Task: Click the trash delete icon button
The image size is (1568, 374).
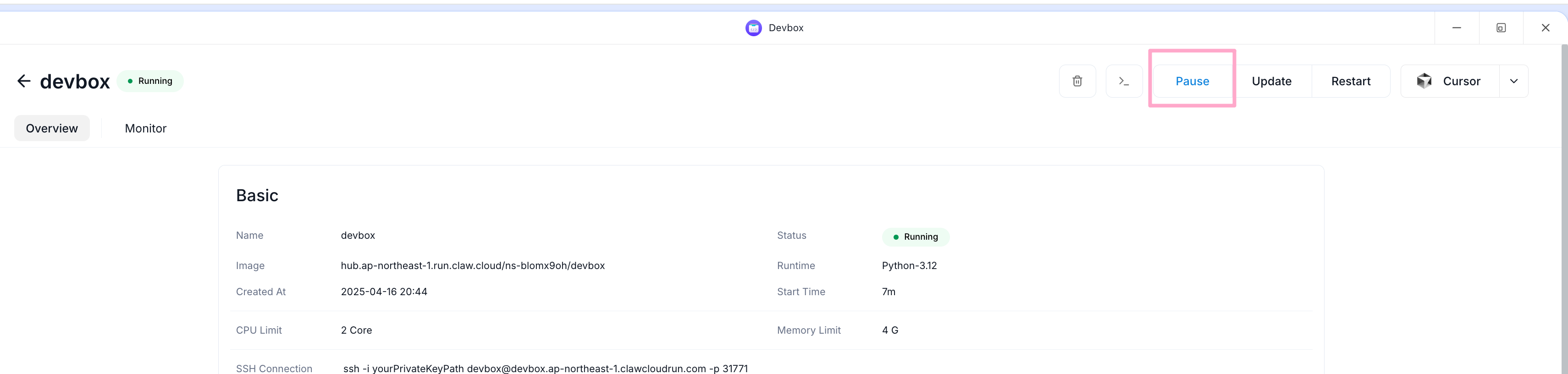Action: [1077, 81]
